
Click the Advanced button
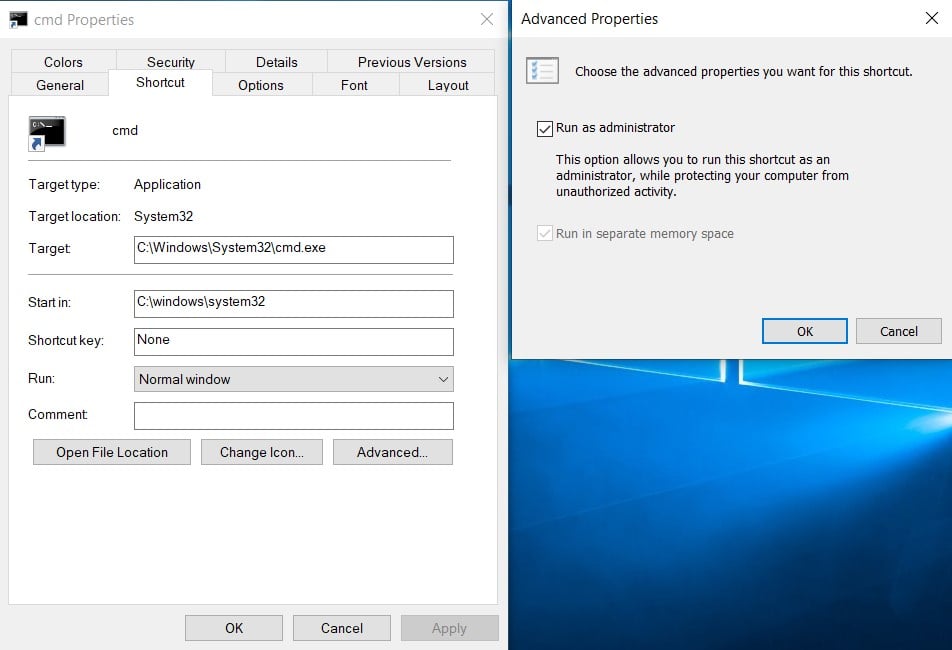click(x=392, y=452)
